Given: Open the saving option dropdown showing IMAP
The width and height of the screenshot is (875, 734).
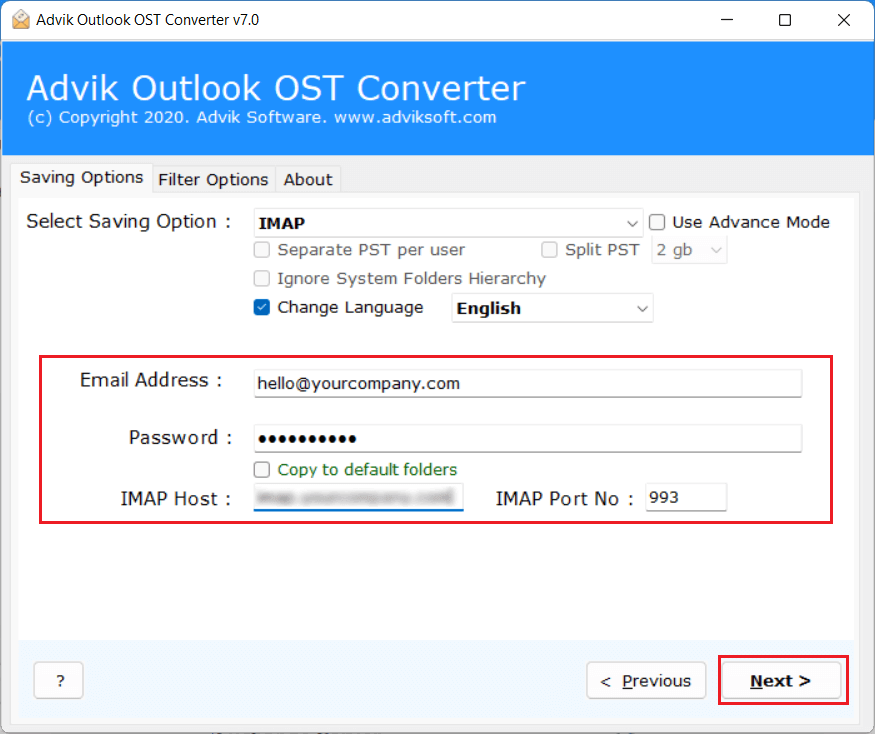Looking at the screenshot, I should click(631, 222).
